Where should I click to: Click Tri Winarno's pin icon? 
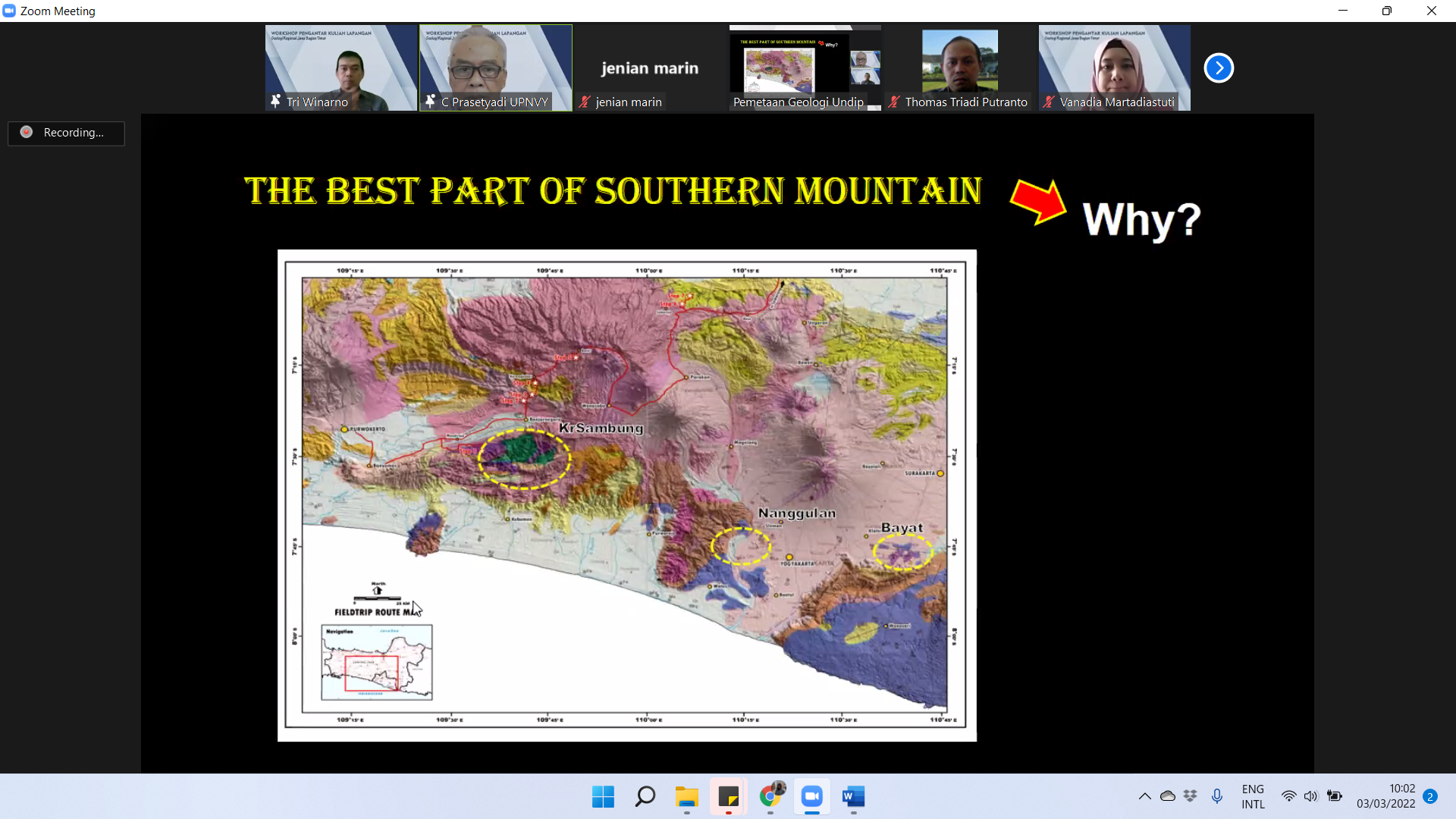276,101
